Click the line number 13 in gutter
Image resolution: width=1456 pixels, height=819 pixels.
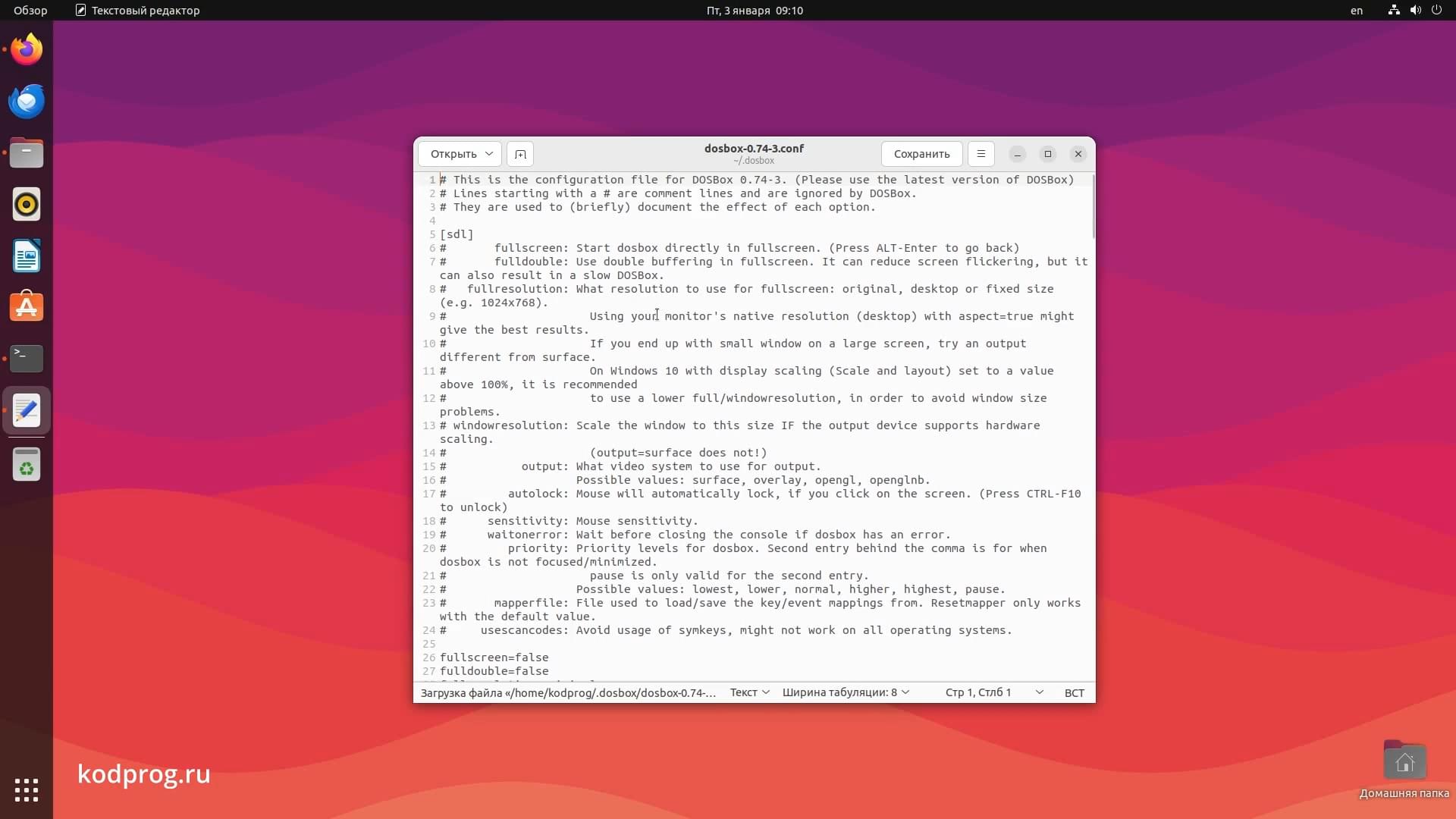click(x=429, y=425)
